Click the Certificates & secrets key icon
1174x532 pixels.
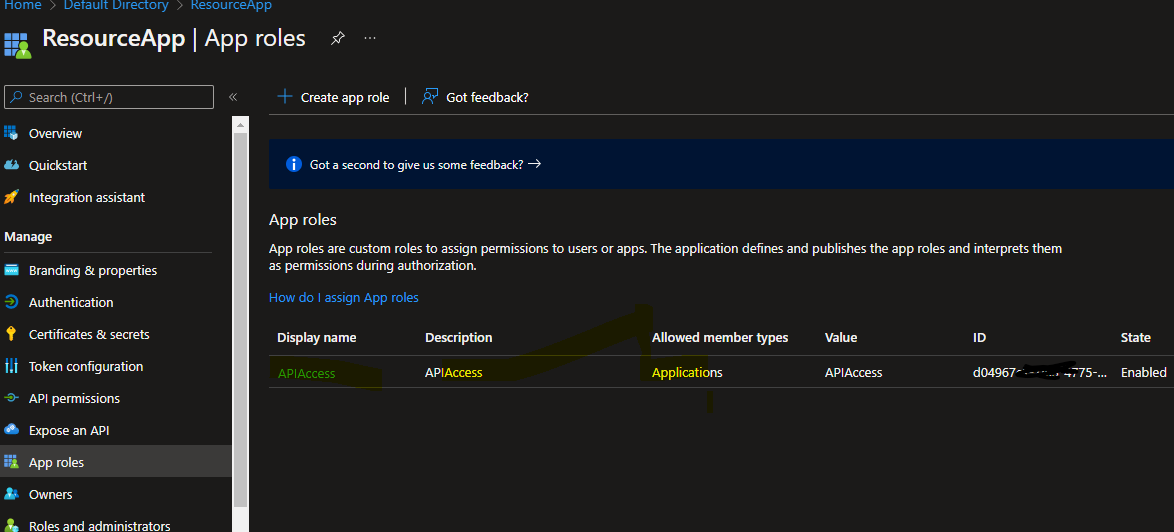pyautogui.click(x=12, y=334)
